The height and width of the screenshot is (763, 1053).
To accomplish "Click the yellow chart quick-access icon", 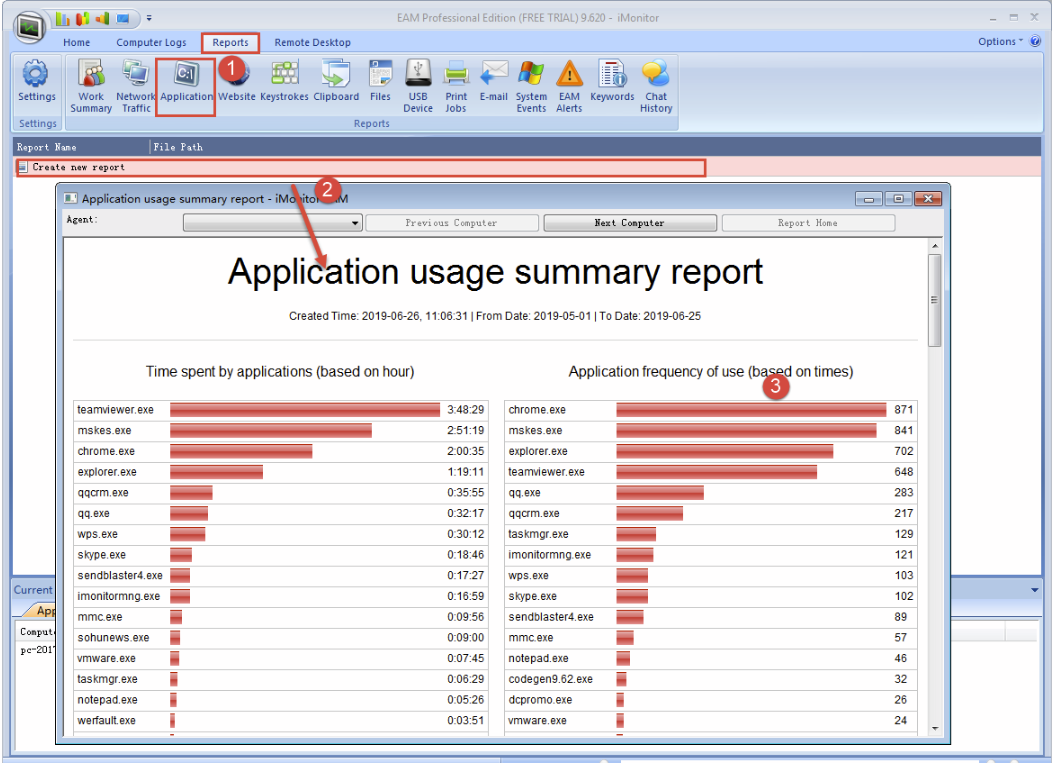I will tap(102, 18).
